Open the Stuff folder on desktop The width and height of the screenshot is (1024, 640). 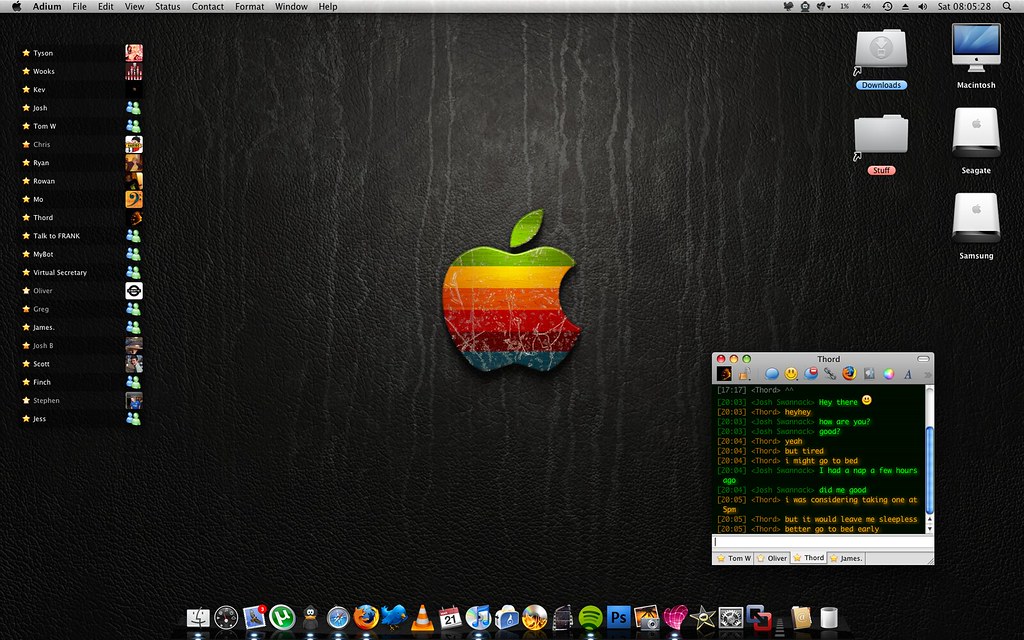point(881,135)
